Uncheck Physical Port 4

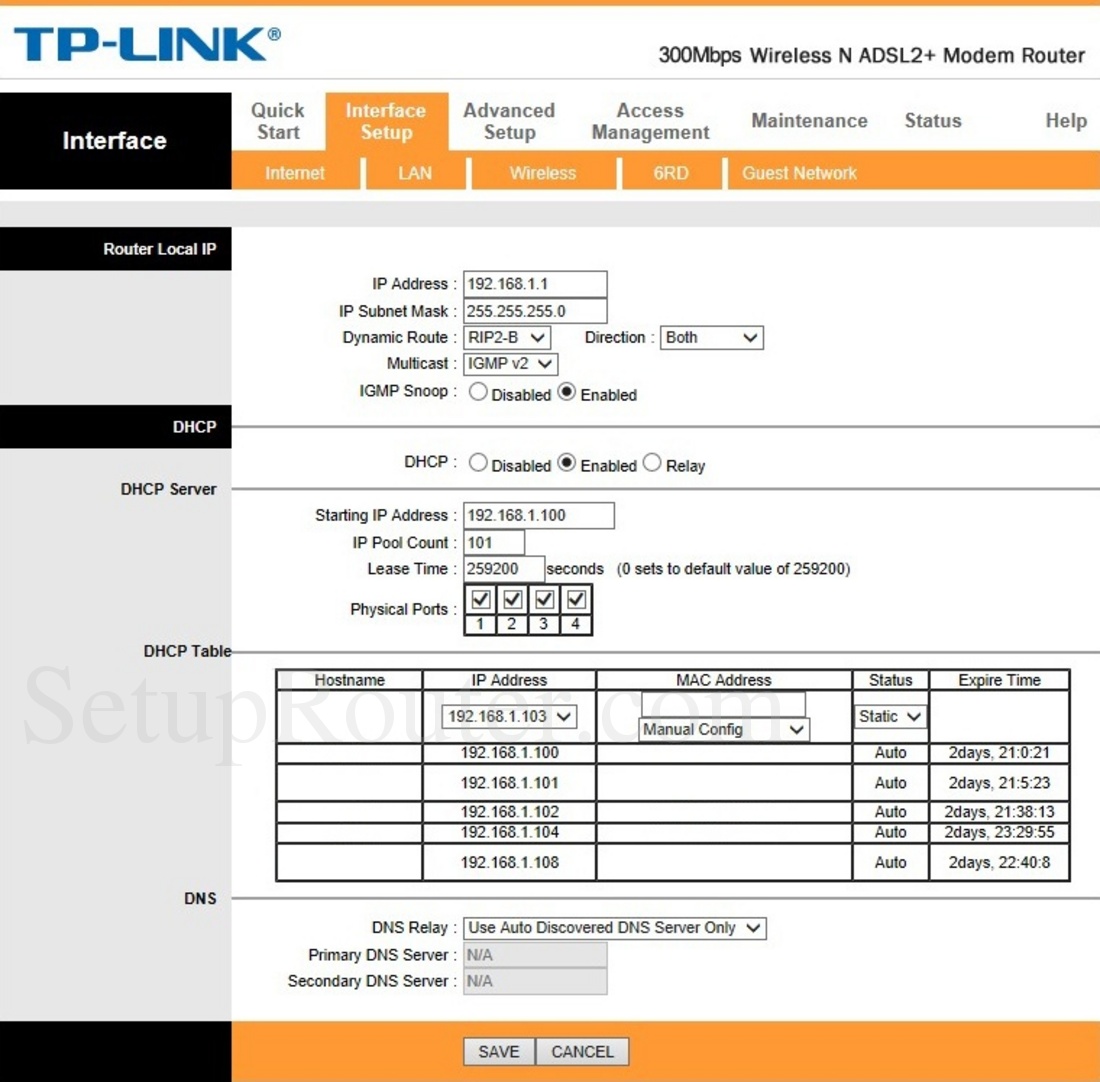pos(575,599)
